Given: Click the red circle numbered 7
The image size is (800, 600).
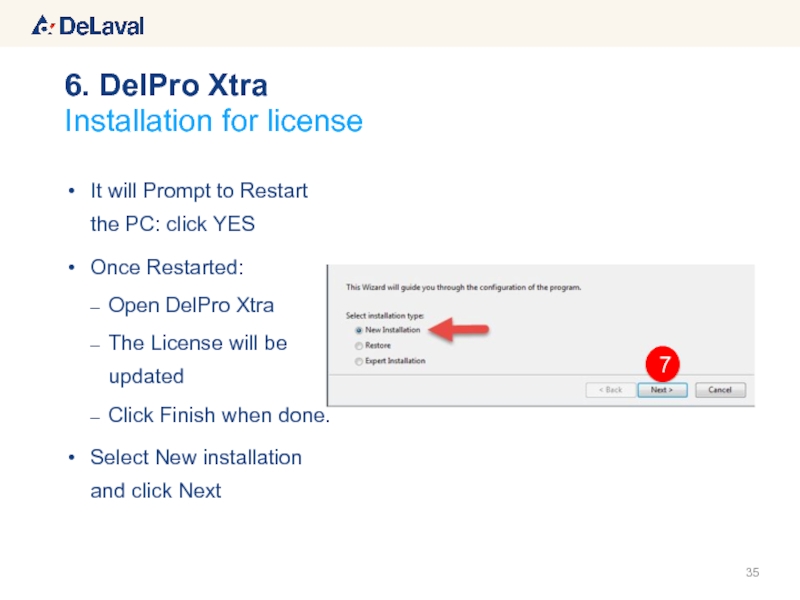Looking at the screenshot, I should (x=662, y=361).
